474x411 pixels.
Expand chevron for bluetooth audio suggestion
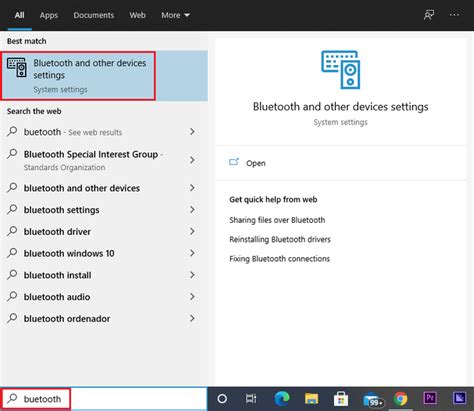[x=192, y=297]
